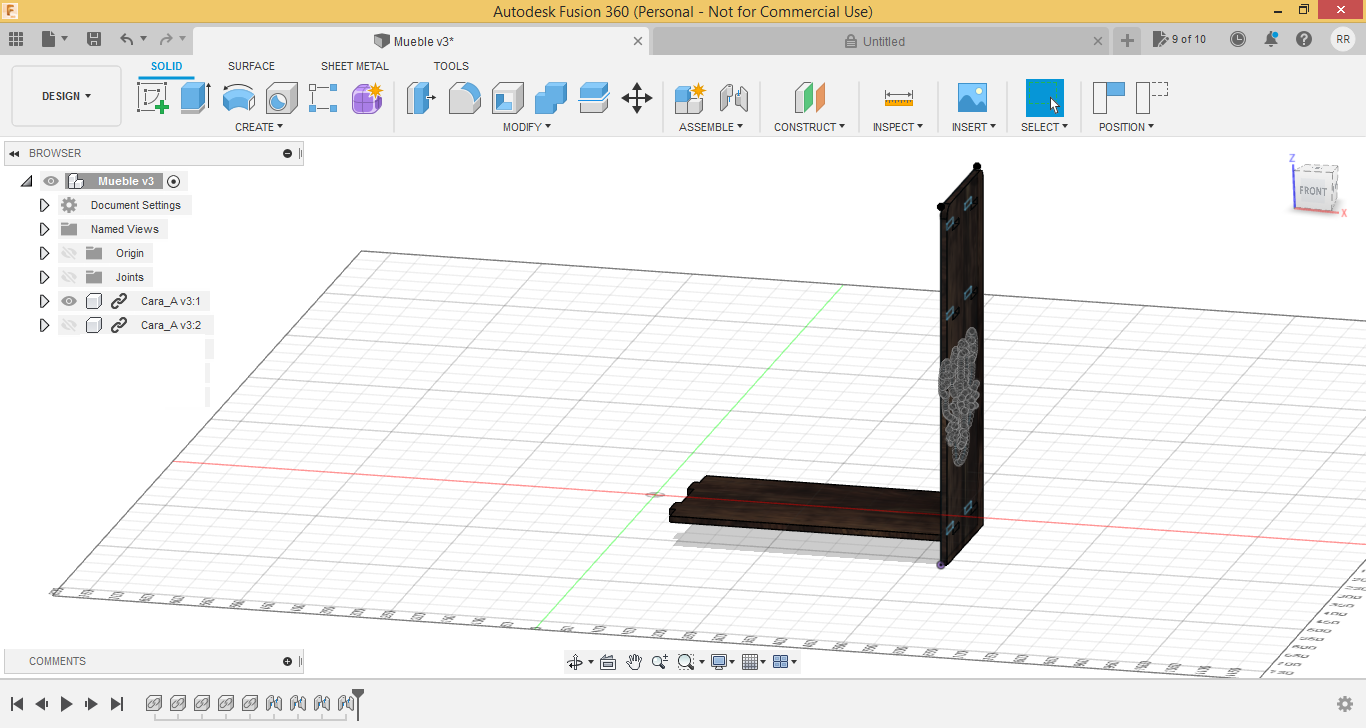This screenshot has height=728, width=1366.
Task: Click the Capture Position icon
Action: (1109, 98)
